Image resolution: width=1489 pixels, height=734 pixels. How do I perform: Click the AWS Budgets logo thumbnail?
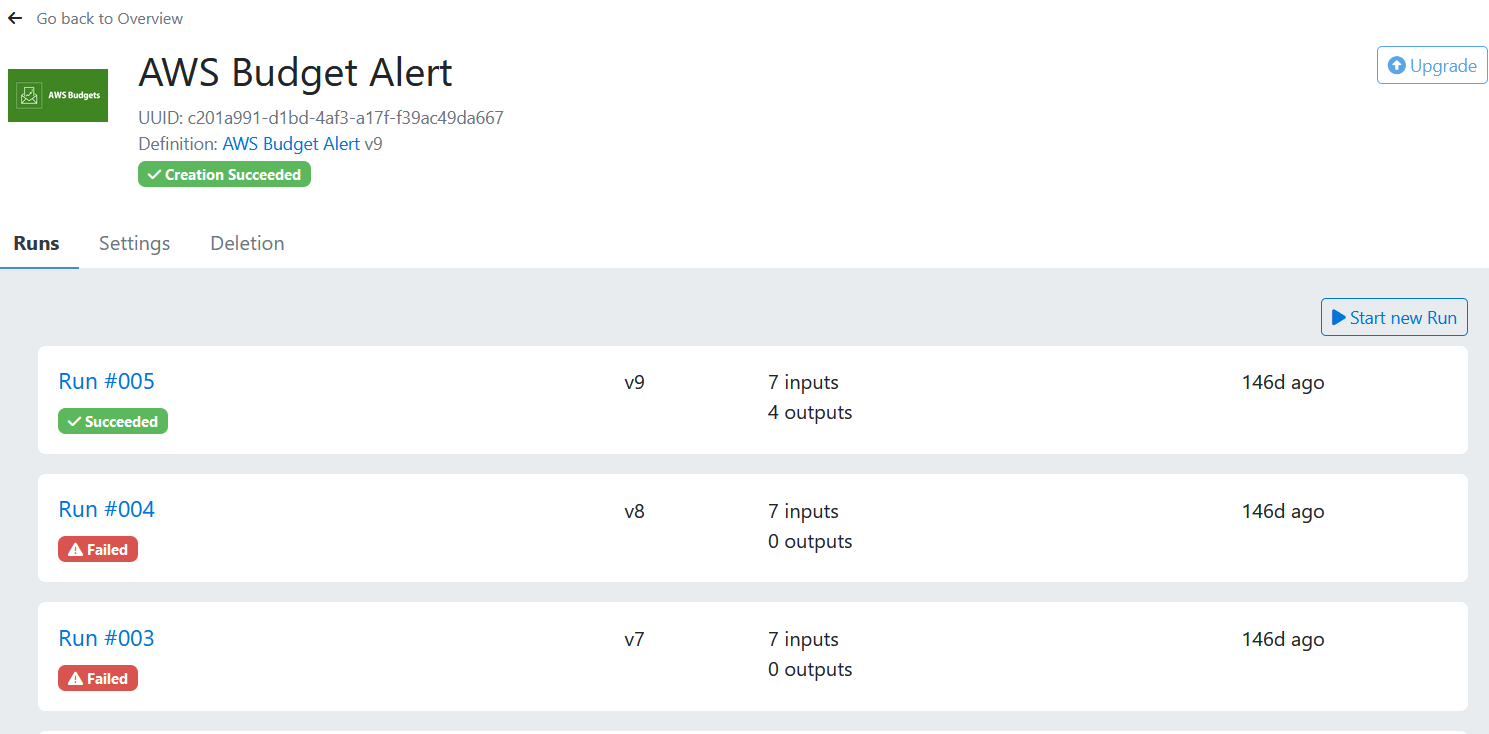click(58, 95)
